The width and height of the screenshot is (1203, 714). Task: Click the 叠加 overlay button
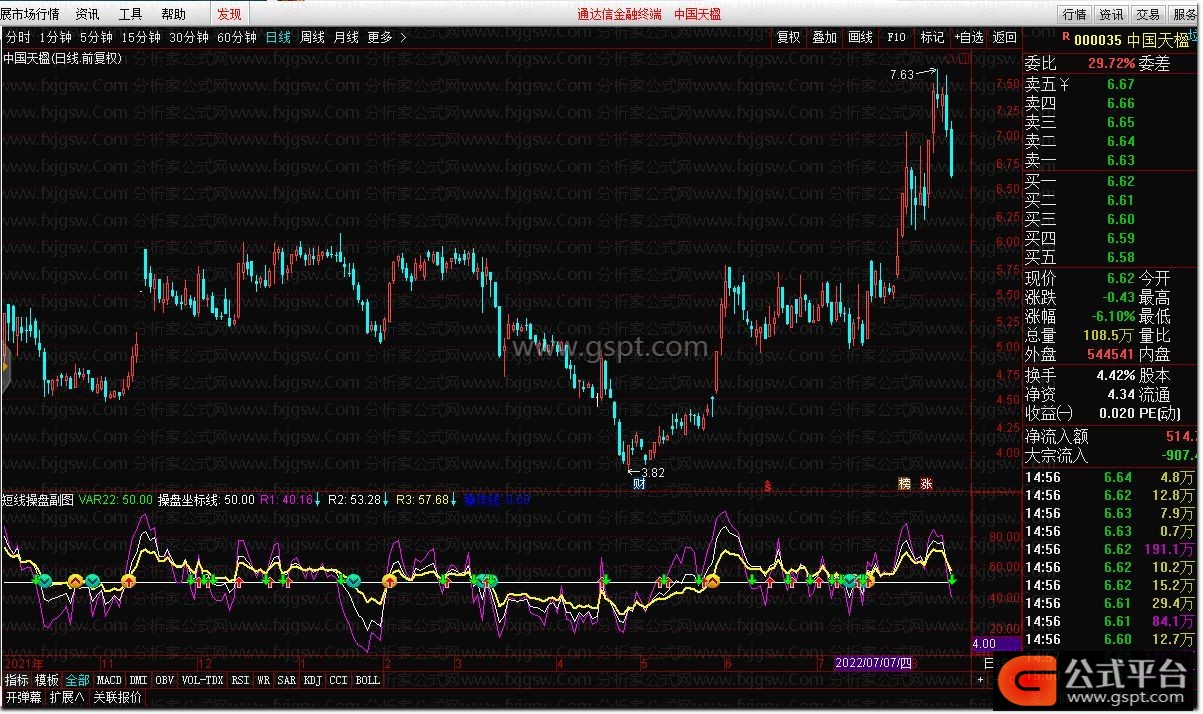click(824, 37)
